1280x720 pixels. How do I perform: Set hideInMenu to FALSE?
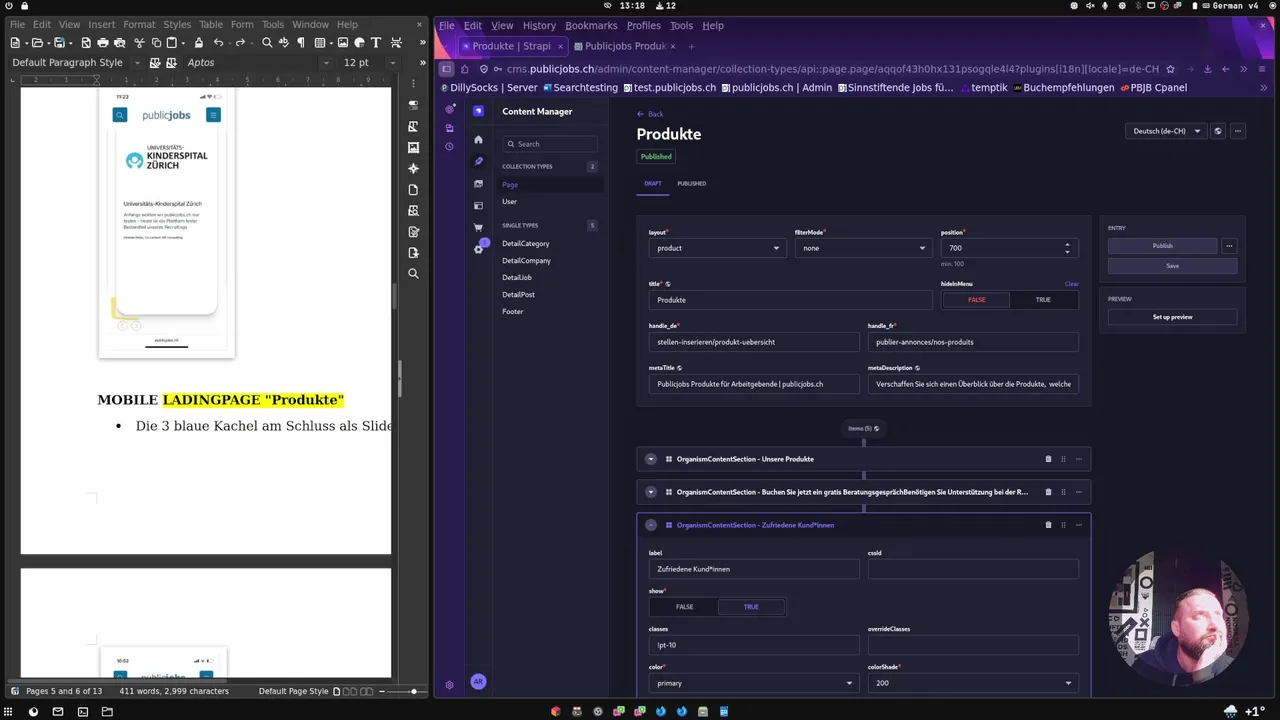(976, 300)
